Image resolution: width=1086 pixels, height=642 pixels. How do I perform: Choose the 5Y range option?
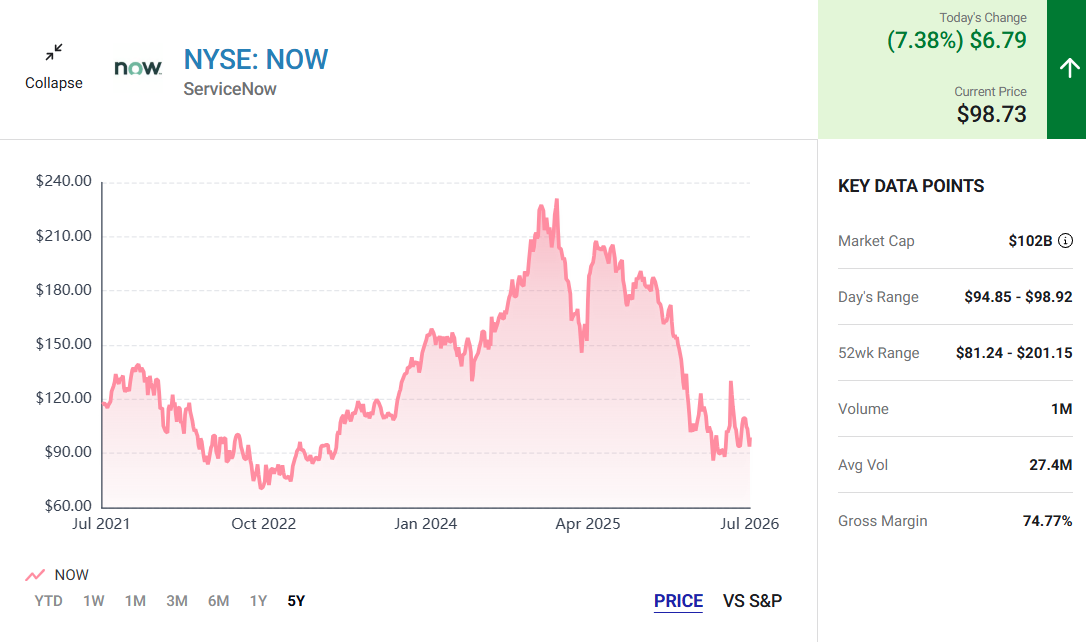(x=296, y=600)
